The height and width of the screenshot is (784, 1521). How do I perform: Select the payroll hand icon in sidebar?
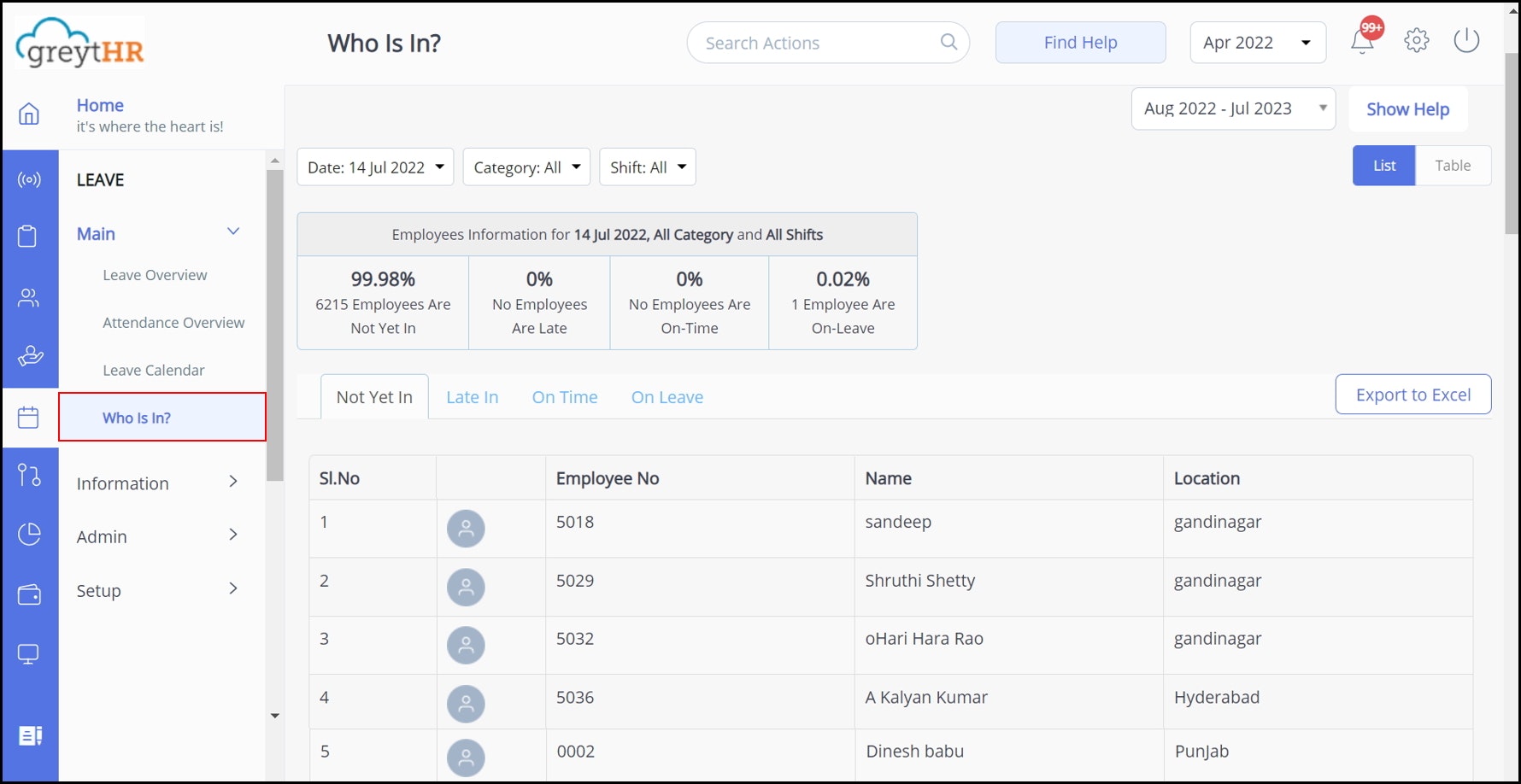30,357
